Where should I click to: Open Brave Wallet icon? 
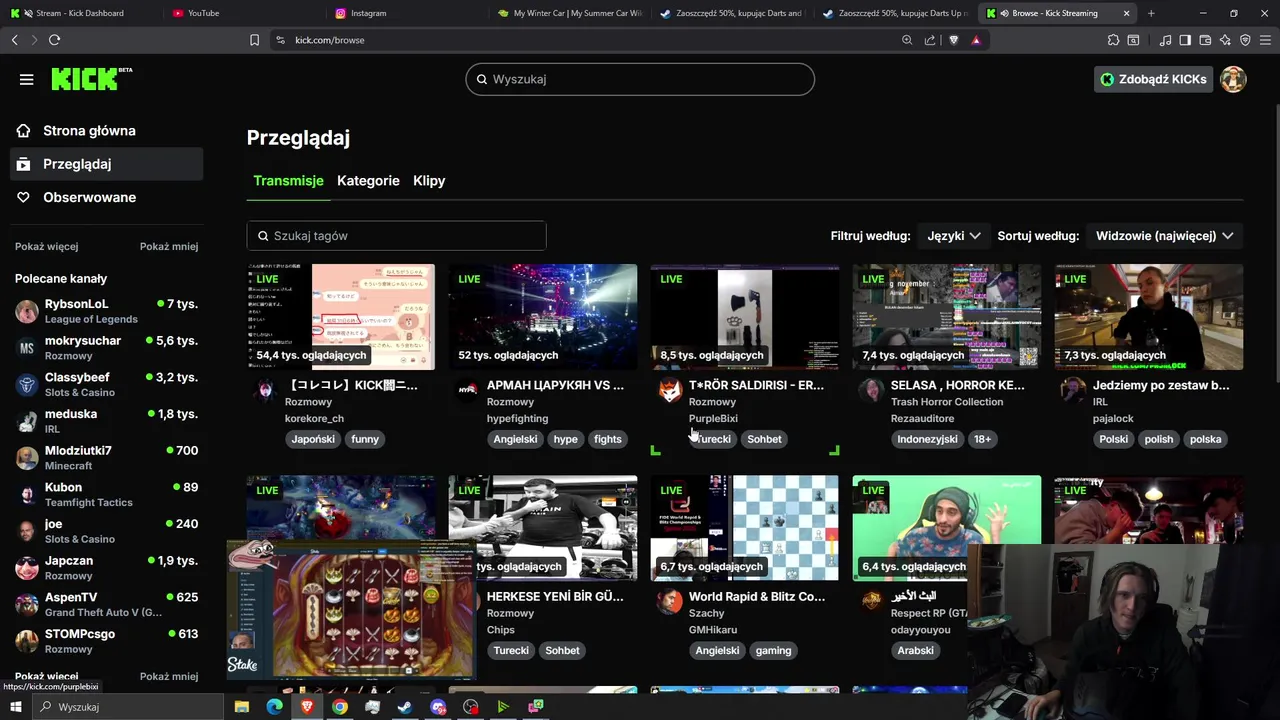[x=1205, y=40]
